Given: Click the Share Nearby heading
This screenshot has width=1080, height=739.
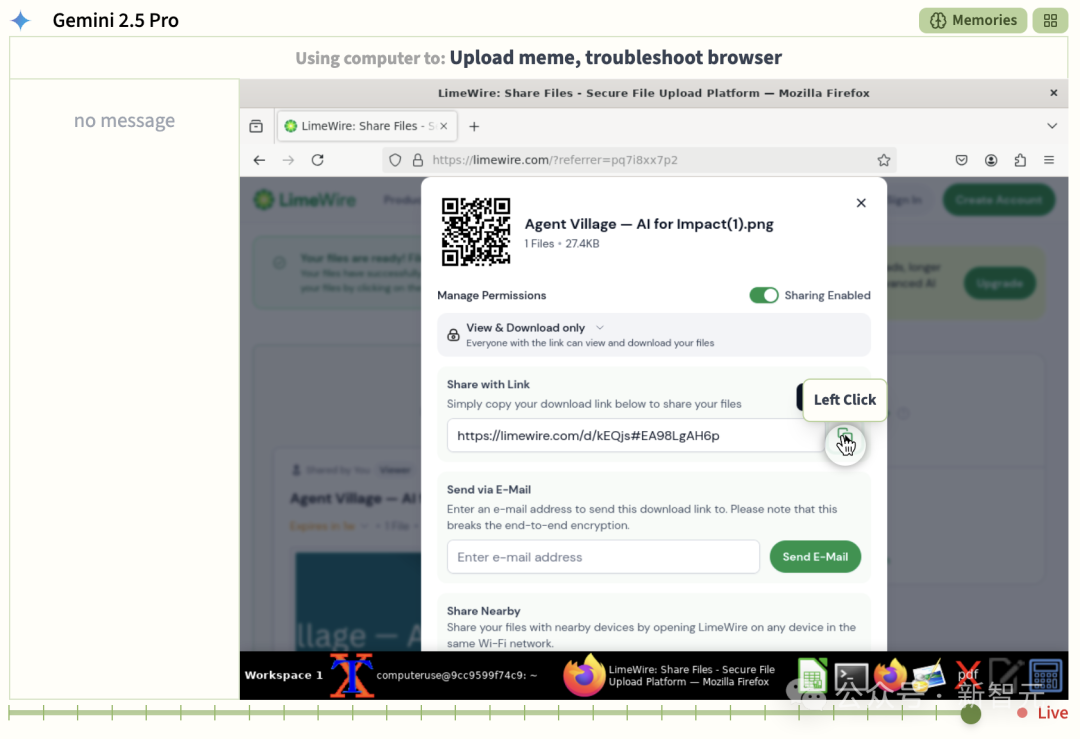Looking at the screenshot, I should [x=484, y=611].
